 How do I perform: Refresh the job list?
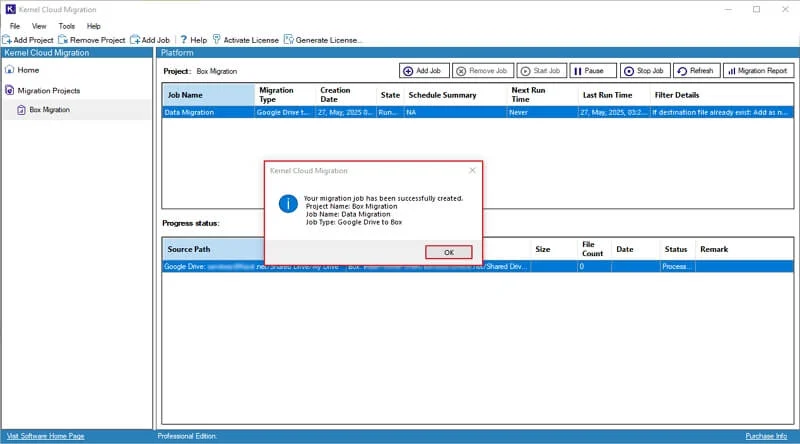click(x=696, y=71)
